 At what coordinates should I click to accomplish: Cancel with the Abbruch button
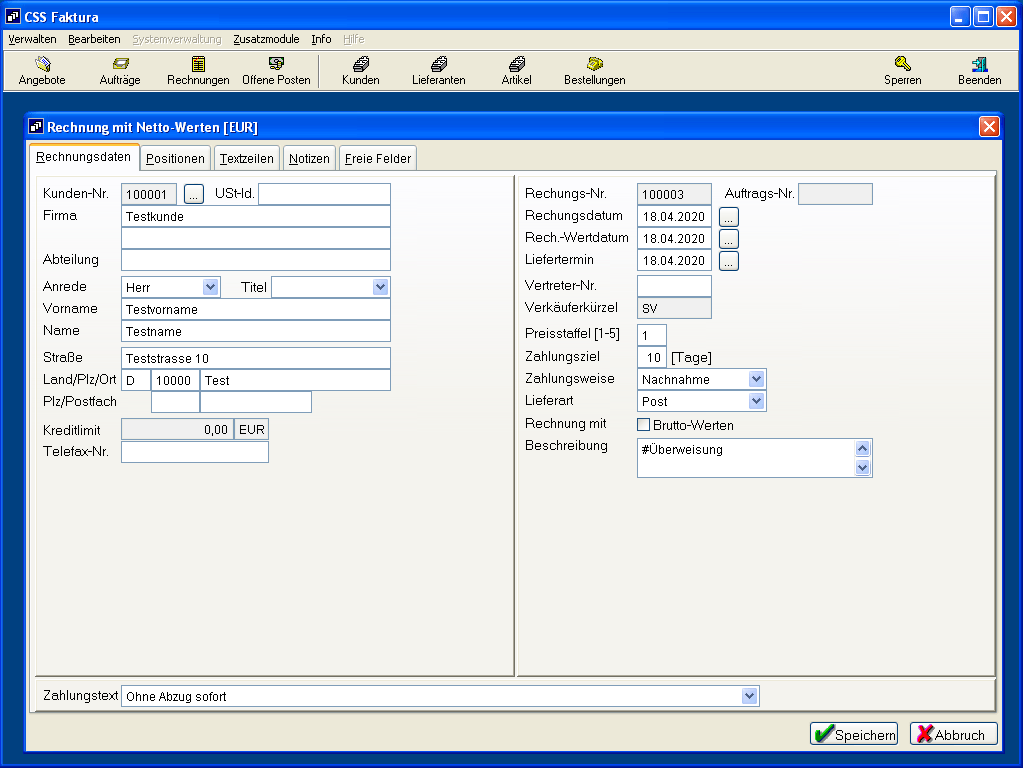953,735
